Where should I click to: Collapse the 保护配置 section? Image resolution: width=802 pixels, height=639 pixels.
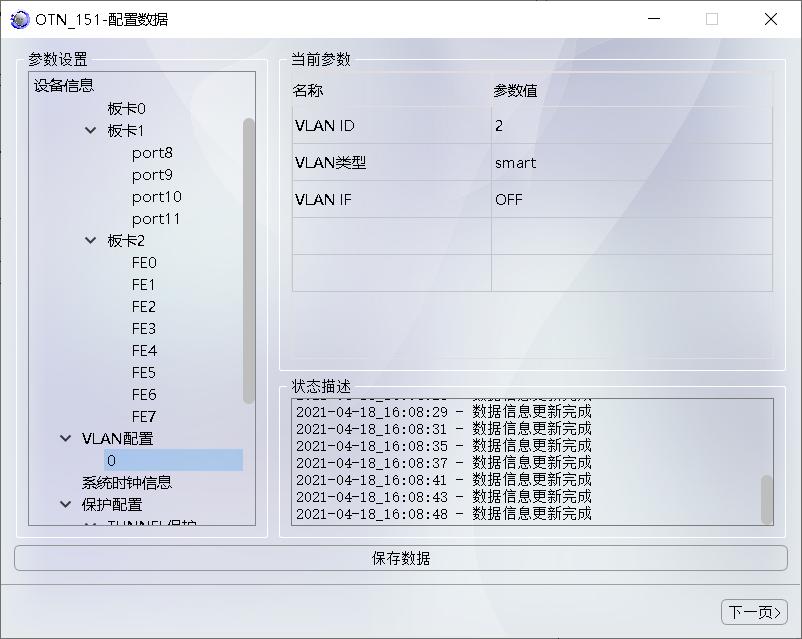pyautogui.click(x=65, y=504)
